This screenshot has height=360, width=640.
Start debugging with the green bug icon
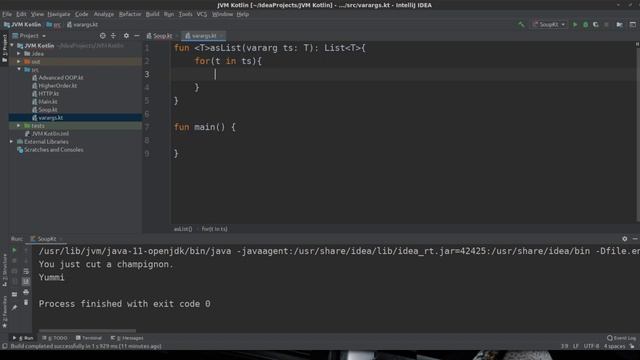[585, 24]
